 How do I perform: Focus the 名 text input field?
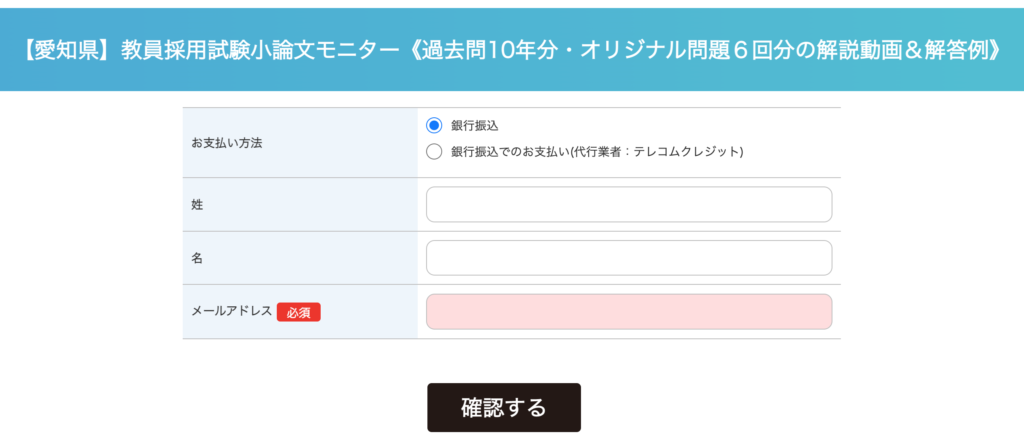click(629, 258)
